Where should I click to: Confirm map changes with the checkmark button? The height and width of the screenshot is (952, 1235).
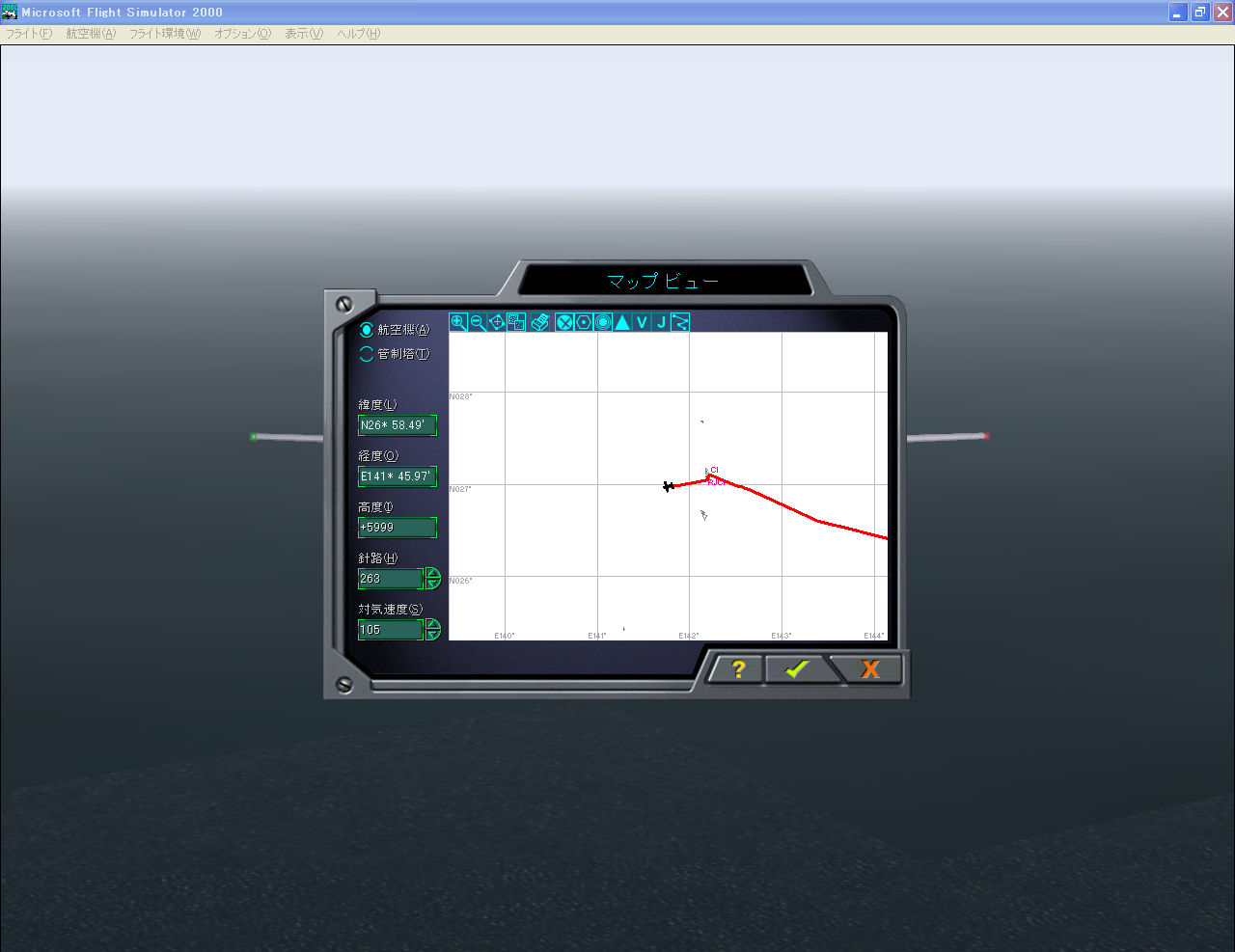pyautogui.click(x=797, y=668)
